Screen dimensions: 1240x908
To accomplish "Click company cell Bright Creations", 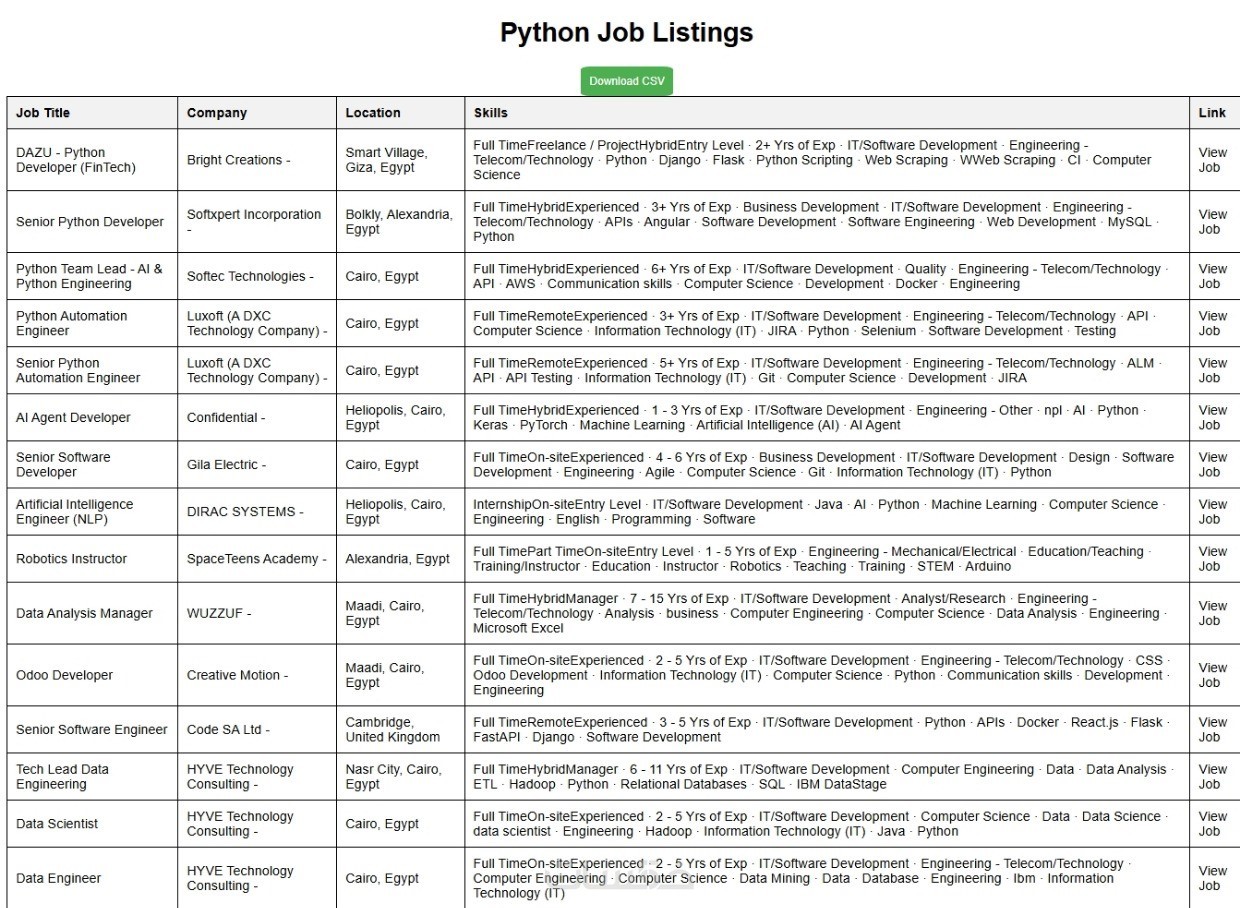I will (257, 160).
